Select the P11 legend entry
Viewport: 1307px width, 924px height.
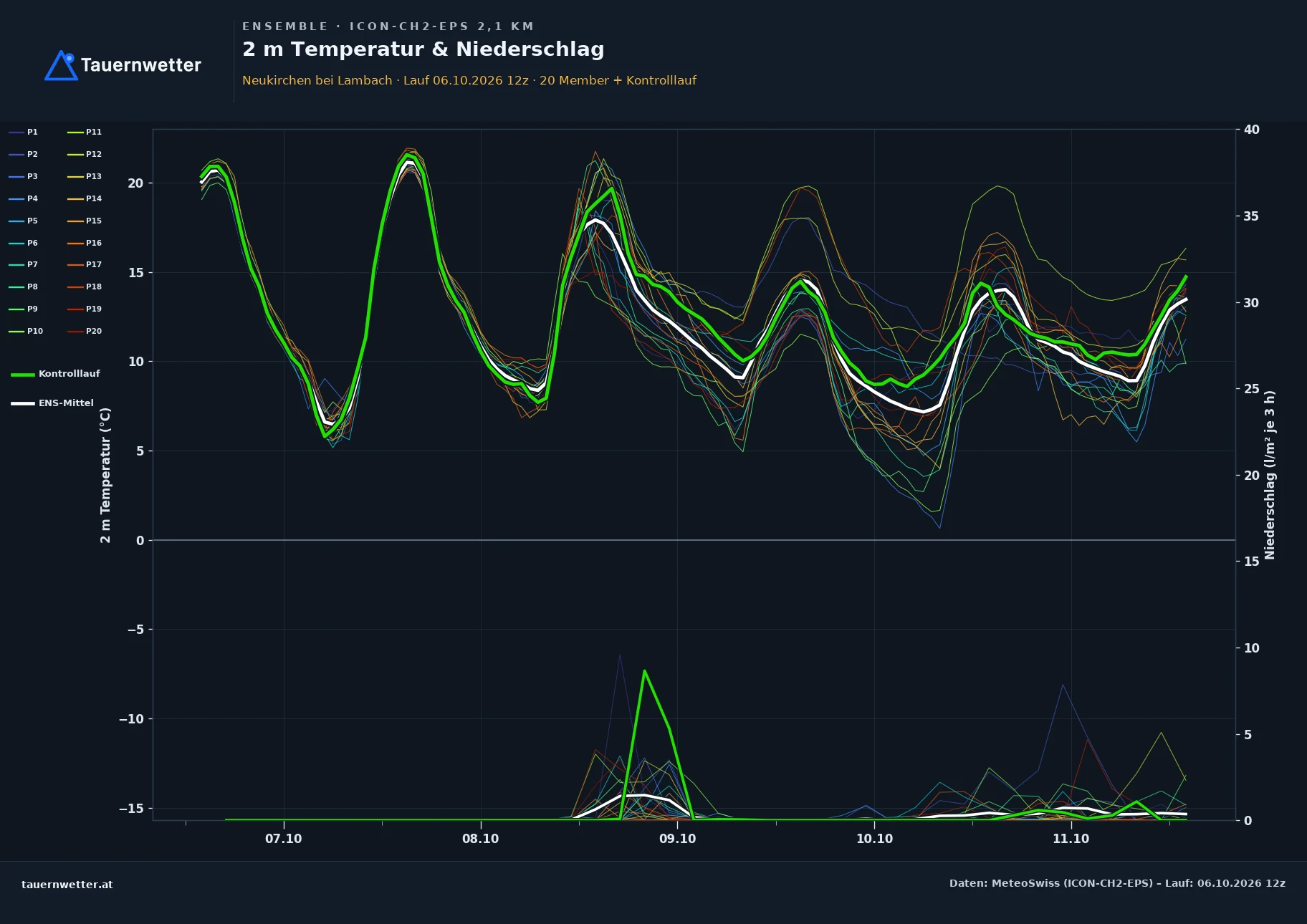(x=85, y=133)
